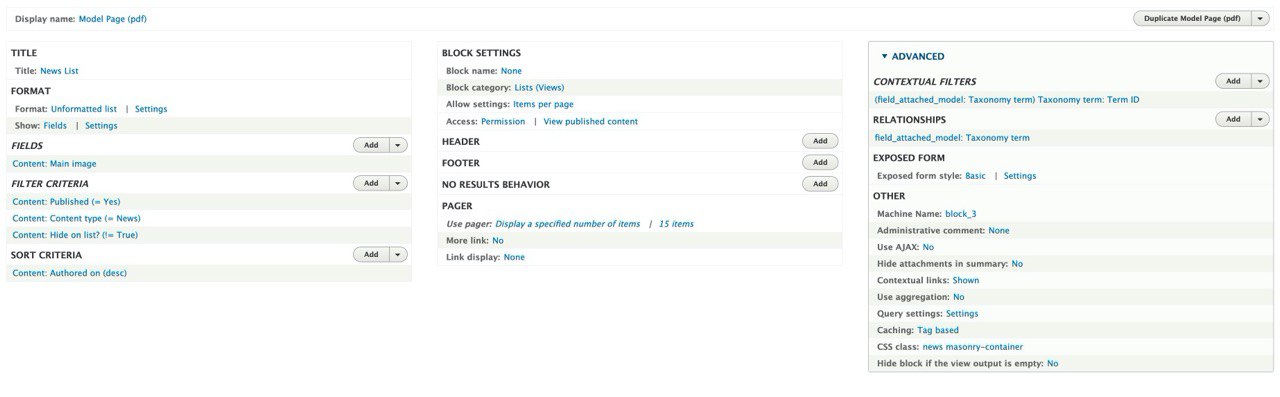The height and width of the screenshot is (397, 1280).
Task: Add a Header item
Action: 820,141
